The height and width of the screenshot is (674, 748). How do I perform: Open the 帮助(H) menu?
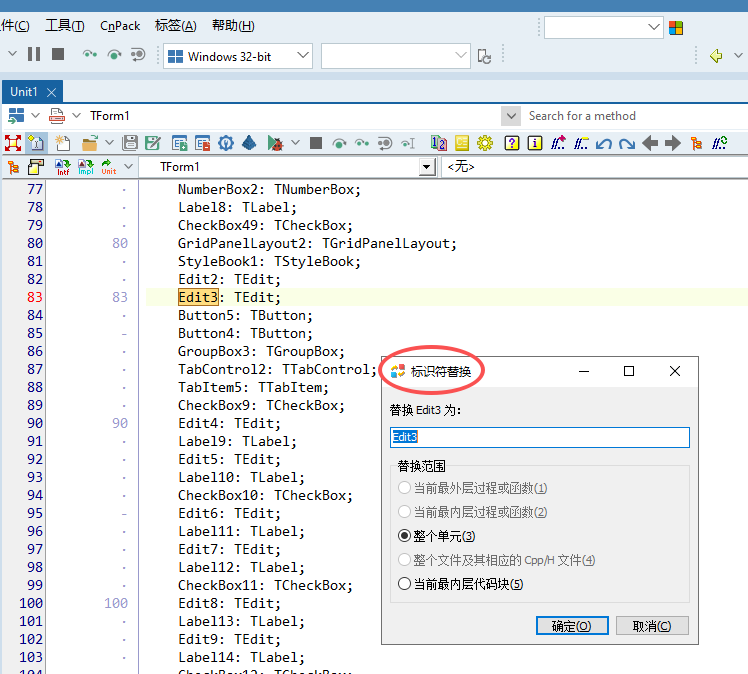[x=233, y=26]
